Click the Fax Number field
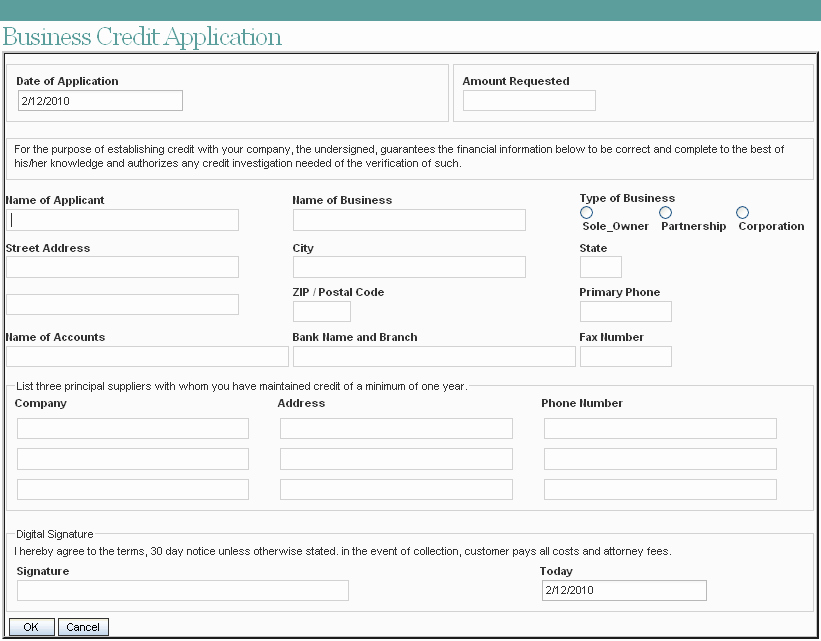The width and height of the screenshot is (821, 641). pyautogui.click(x=626, y=357)
